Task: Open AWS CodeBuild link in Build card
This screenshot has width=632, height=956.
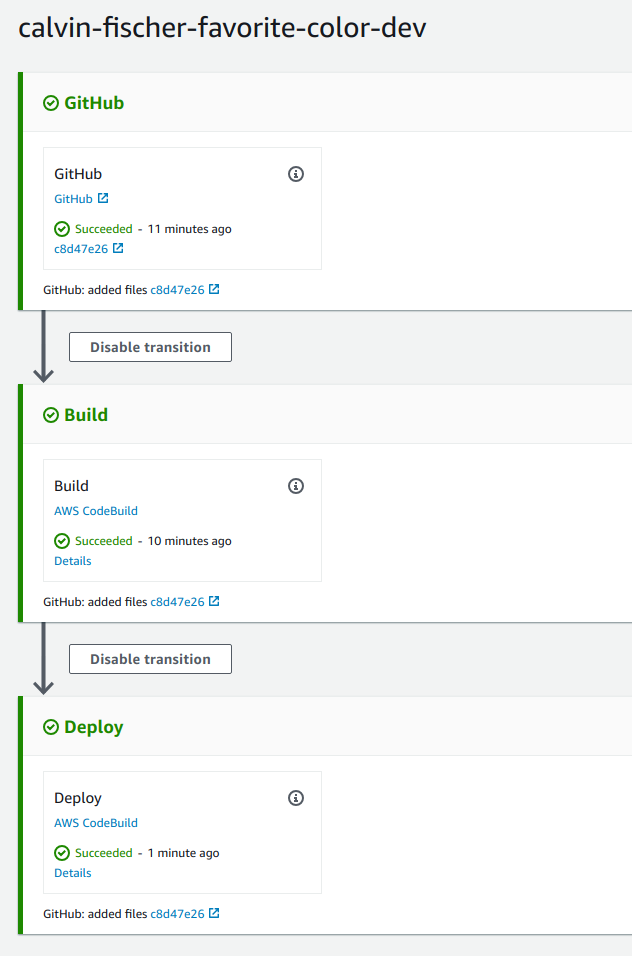Action: point(96,511)
